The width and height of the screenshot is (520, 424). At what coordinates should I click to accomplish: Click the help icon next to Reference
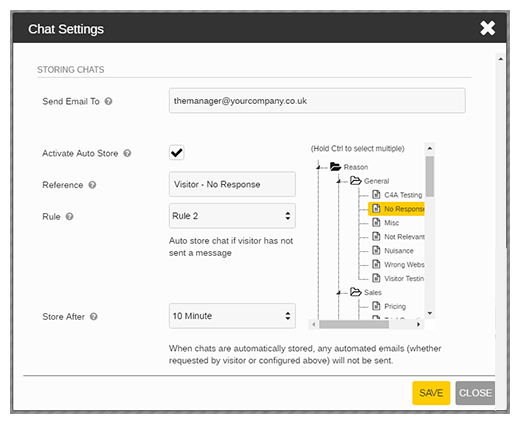tap(92, 185)
